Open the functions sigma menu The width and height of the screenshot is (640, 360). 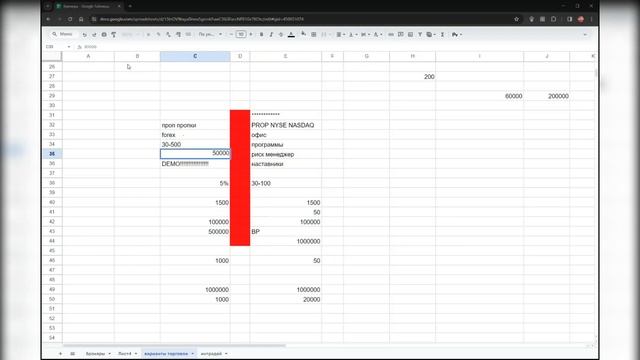tap(442, 35)
